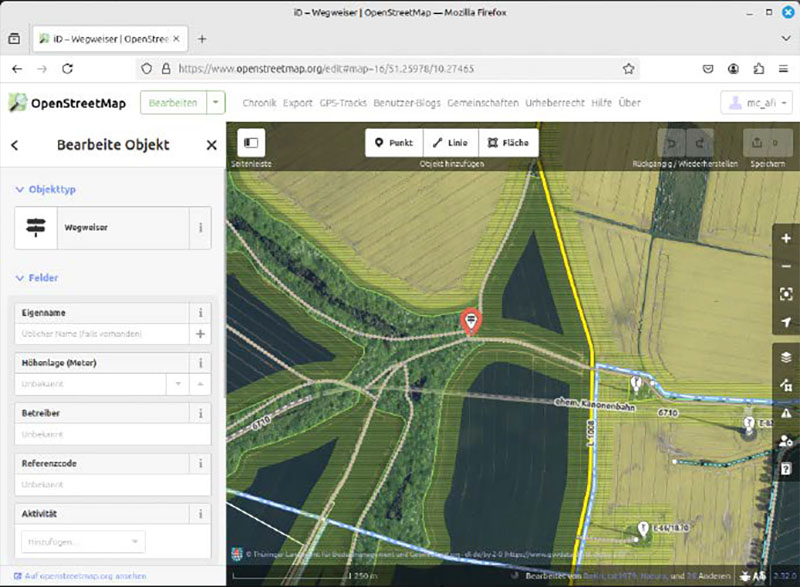Open the Chronik menu item
Screen dimensions: 800x587
259,102
